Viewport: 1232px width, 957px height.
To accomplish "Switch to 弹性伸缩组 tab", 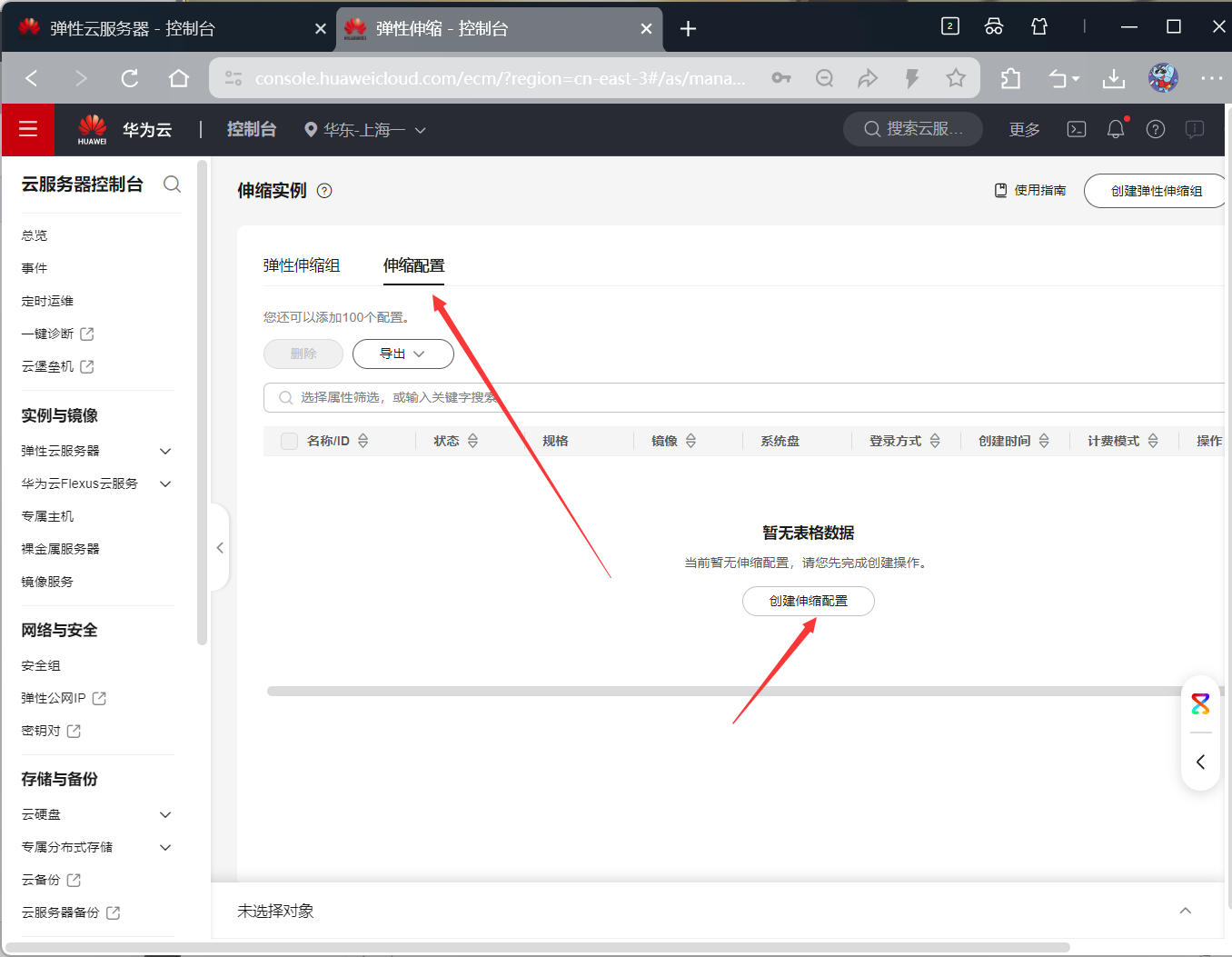I will [x=302, y=265].
